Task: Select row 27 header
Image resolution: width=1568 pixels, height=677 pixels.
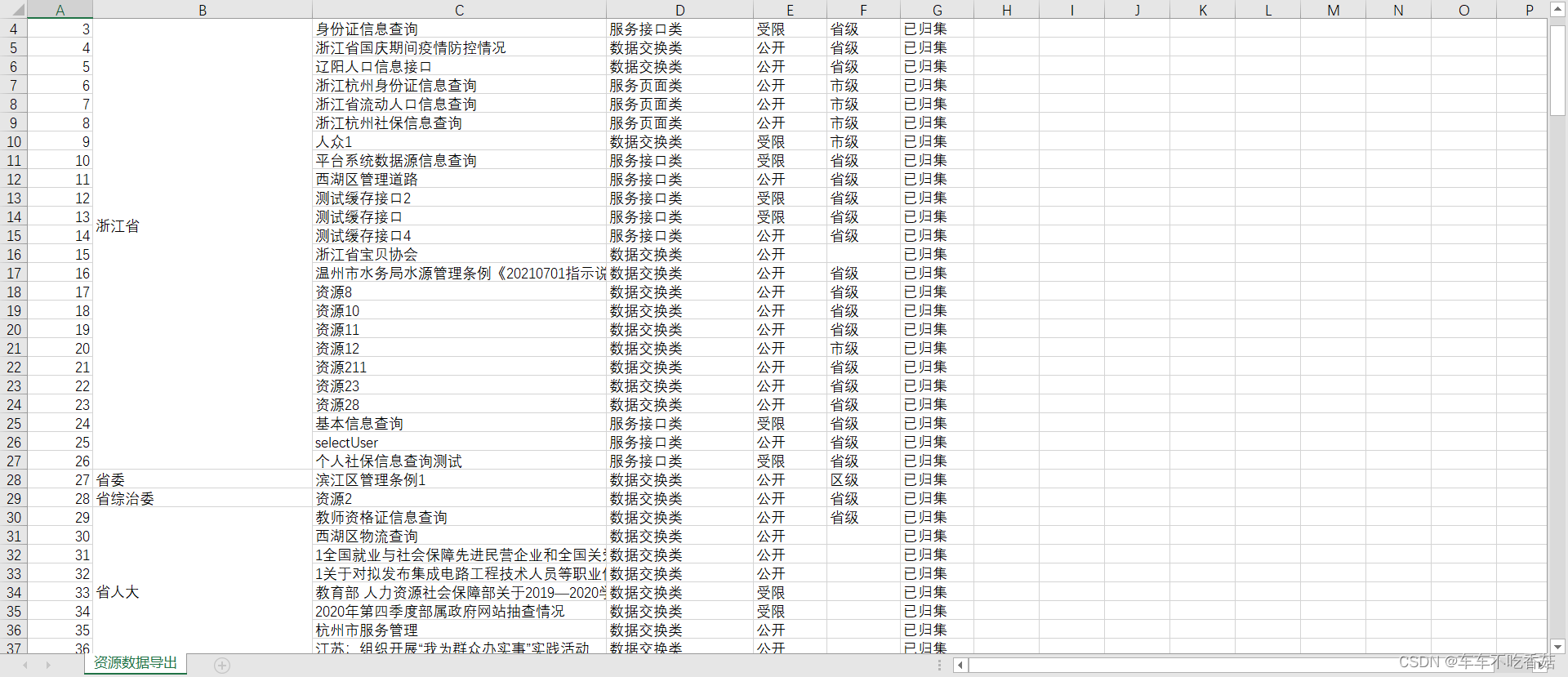Action: tap(14, 461)
